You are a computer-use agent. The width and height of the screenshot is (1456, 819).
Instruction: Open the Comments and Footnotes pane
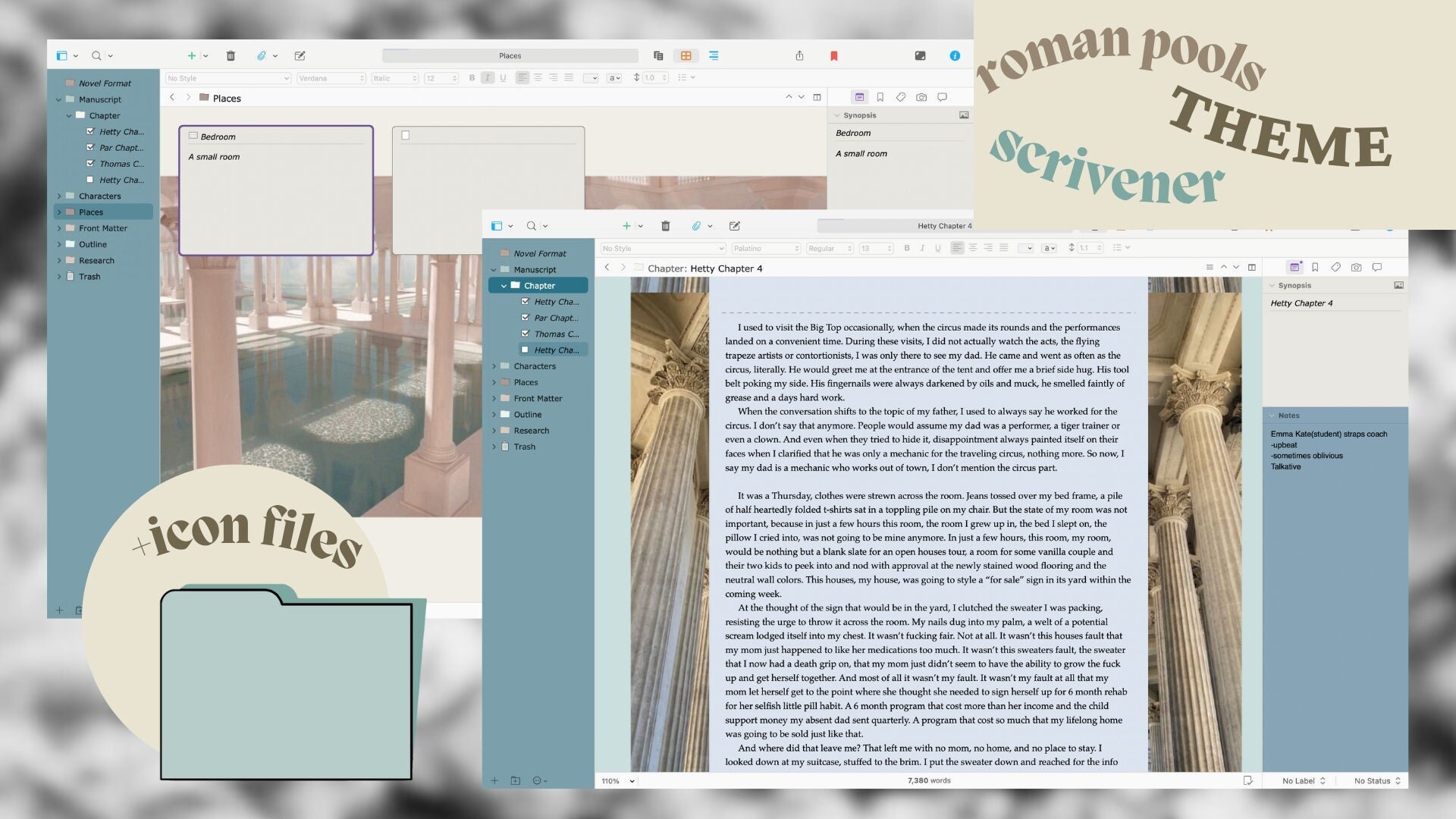click(1377, 267)
